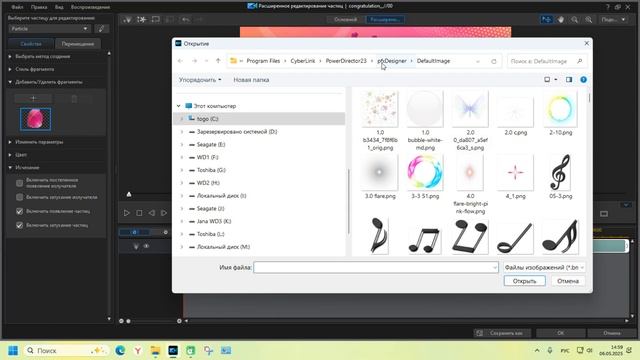Click the undo arrow in the editor toolbar

point(186,19)
